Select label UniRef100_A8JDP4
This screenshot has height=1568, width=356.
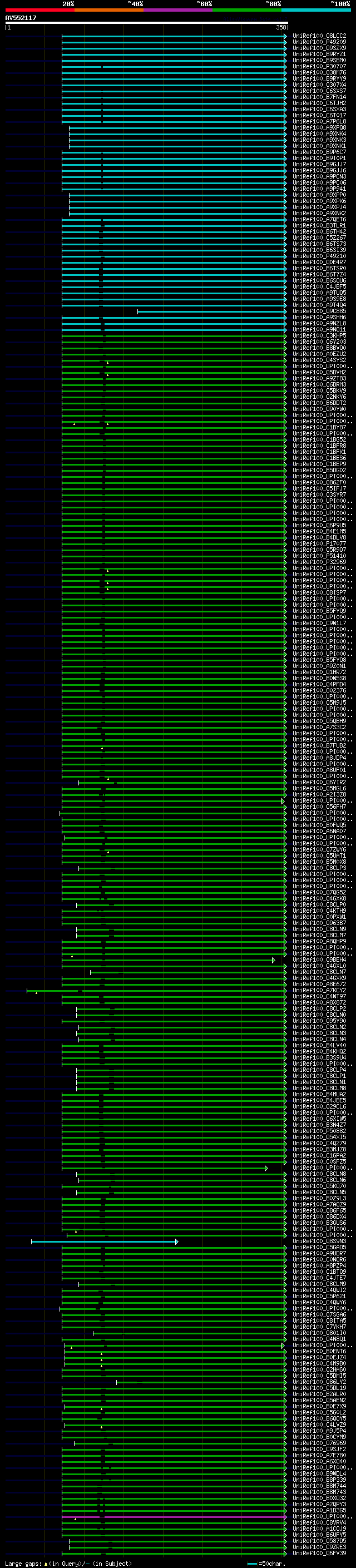pos(319,758)
